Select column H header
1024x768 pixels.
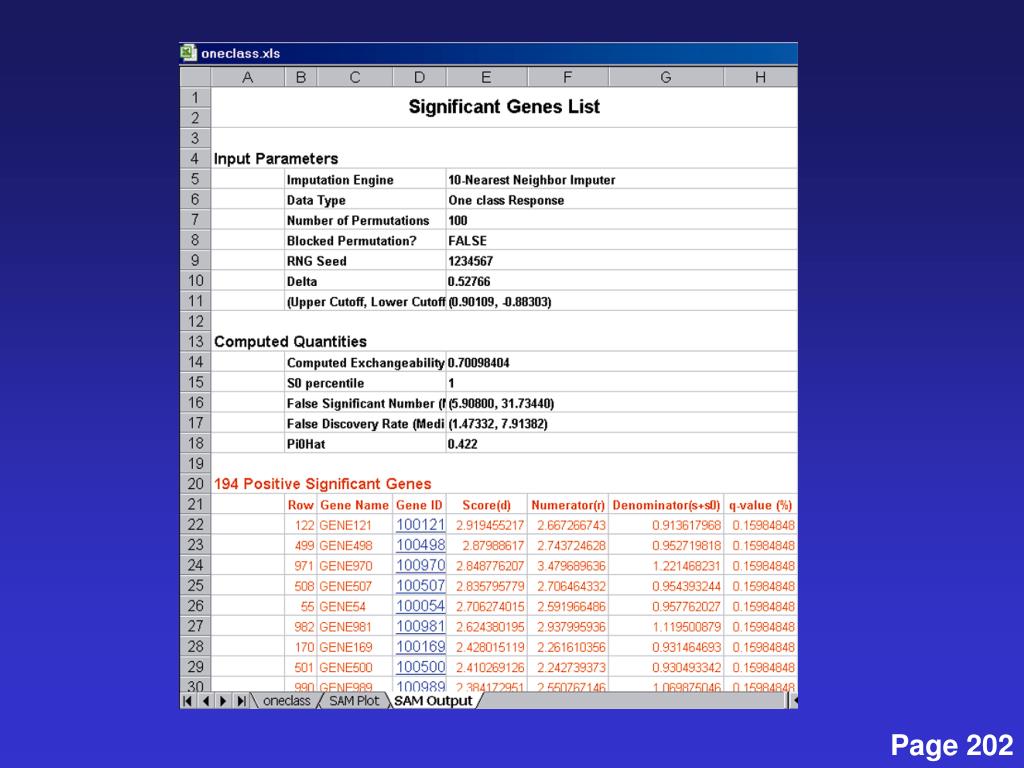pyautogui.click(x=760, y=77)
